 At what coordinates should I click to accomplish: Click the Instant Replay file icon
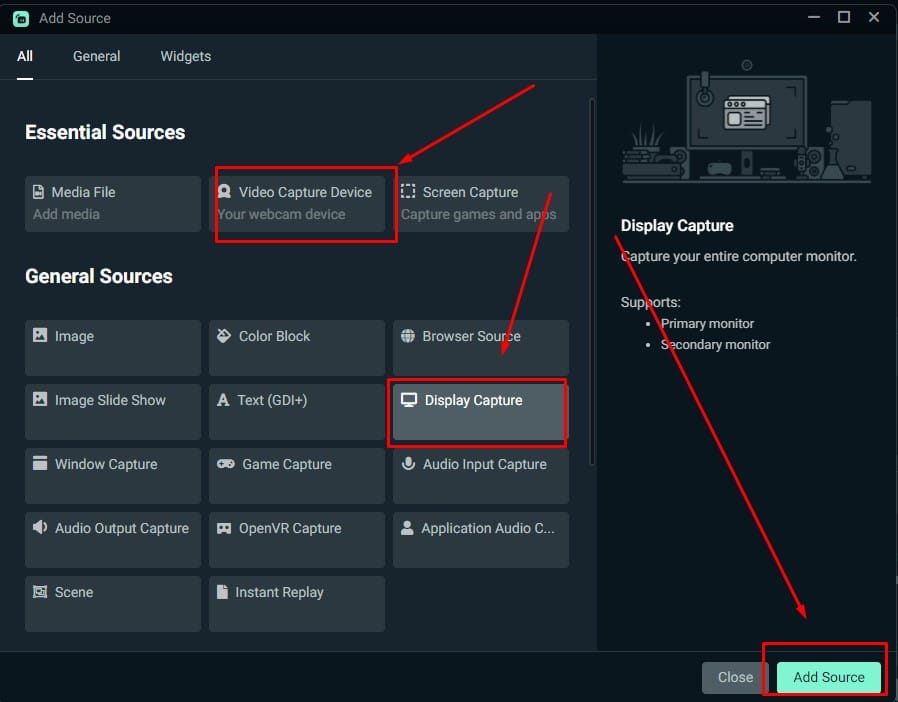[x=222, y=591]
